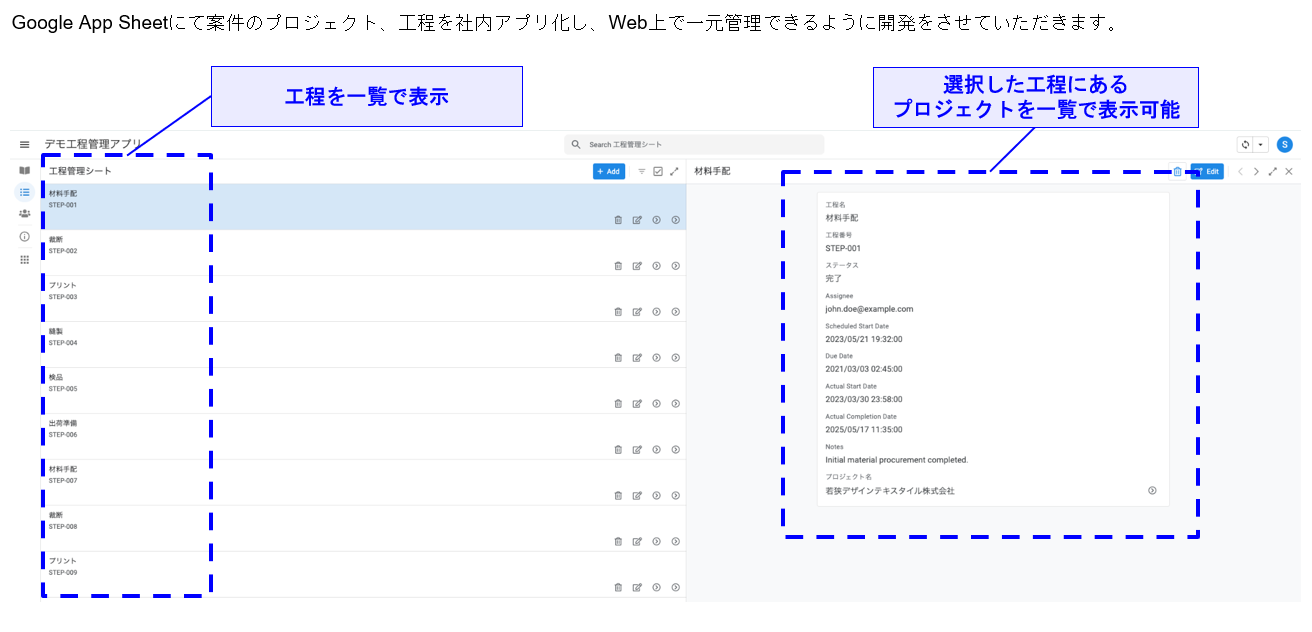
Task: Click the Edit button in the detail panel
Action: 1208,171
